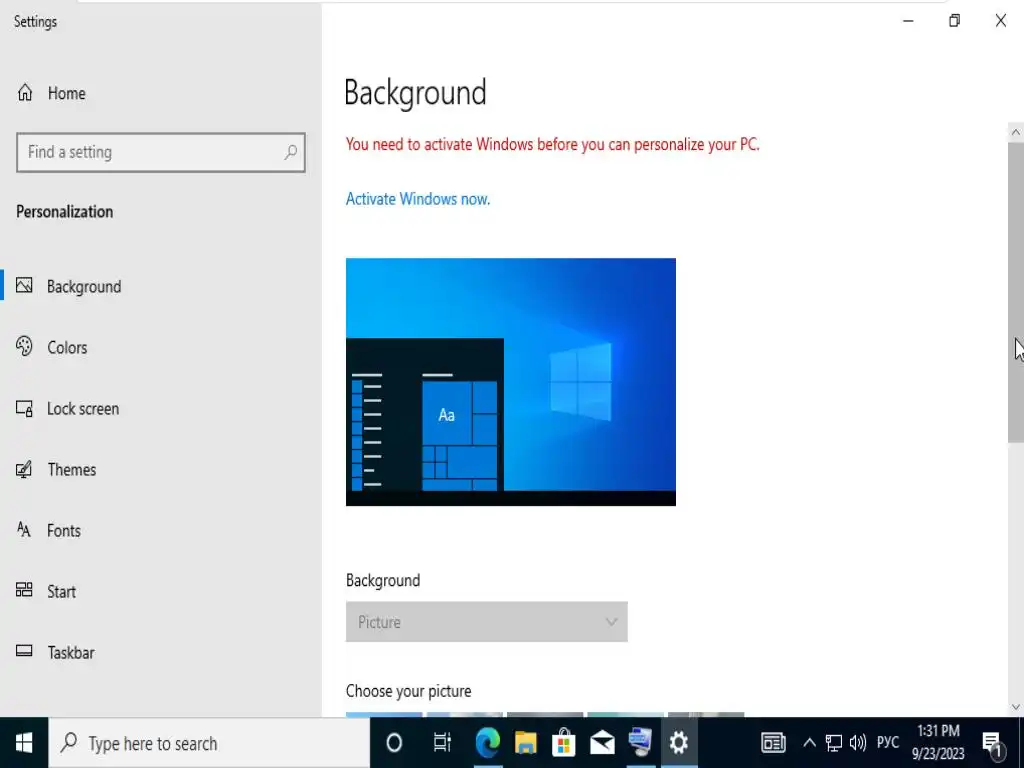The width and height of the screenshot is (1024, 768).
Task: Click the volume speaker icon
Action: (x=858, y=743)
